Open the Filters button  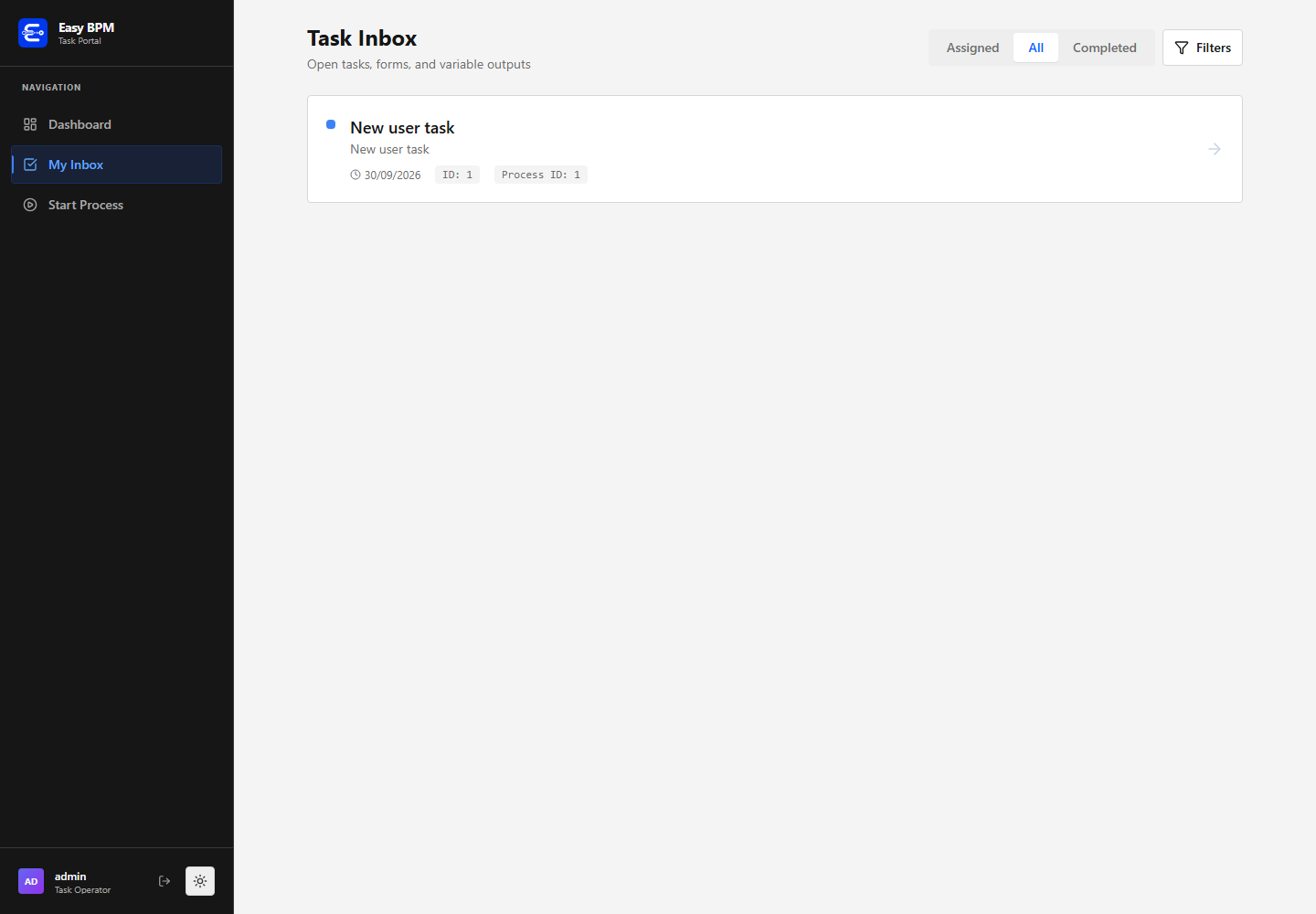[x=1203, y=48]
